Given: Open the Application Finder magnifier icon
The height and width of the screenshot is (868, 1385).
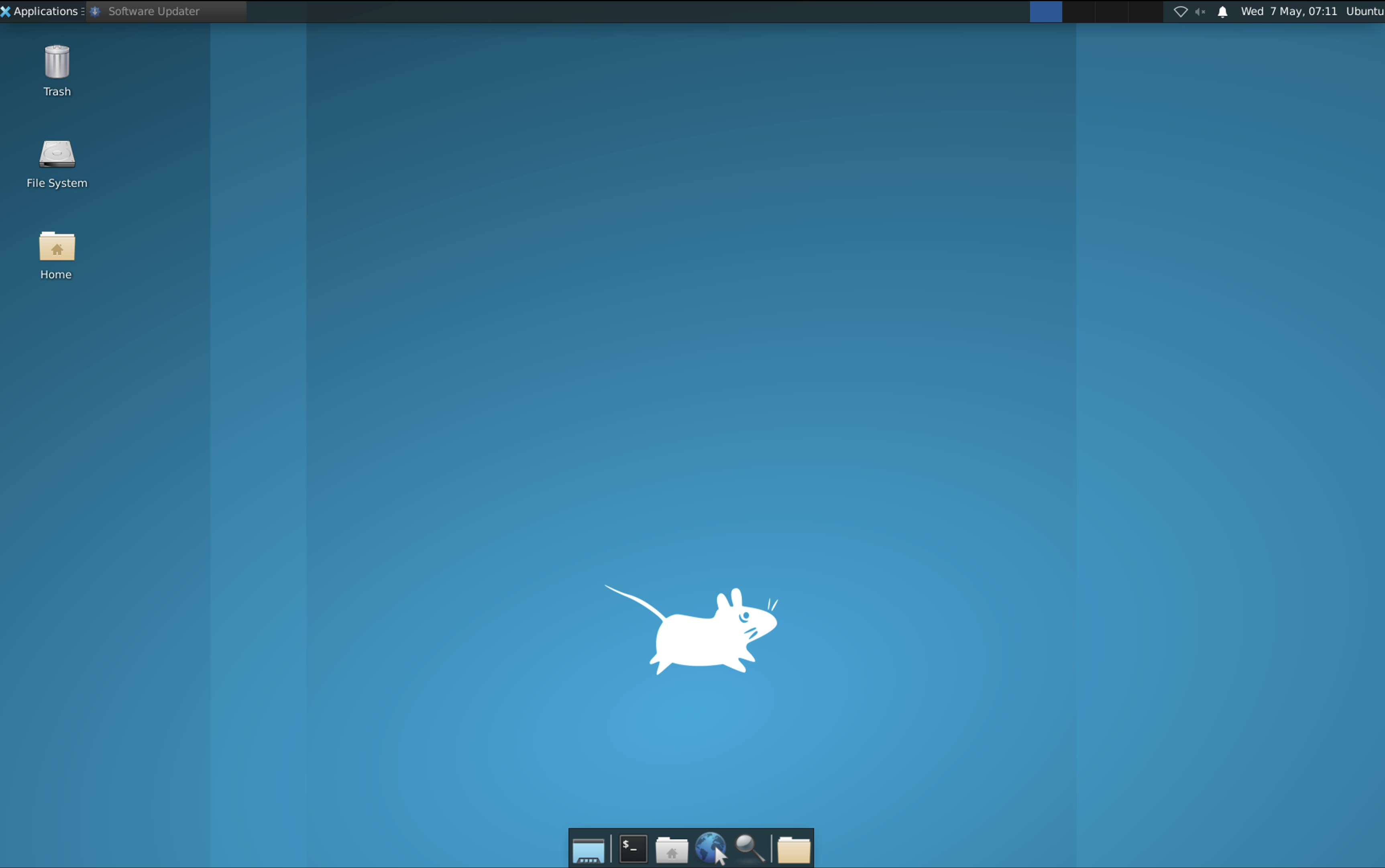Looking at the screenshot, I should coord(750,848).
